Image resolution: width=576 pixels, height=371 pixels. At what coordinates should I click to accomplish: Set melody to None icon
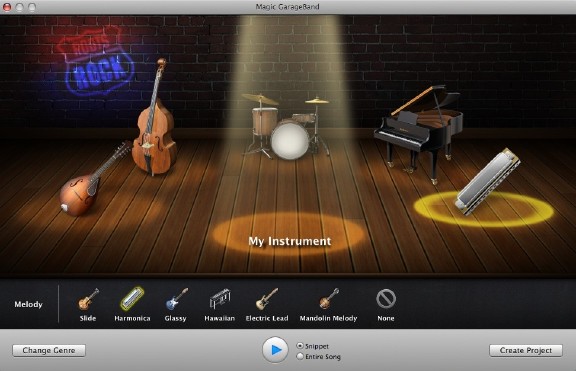point(386,298)
